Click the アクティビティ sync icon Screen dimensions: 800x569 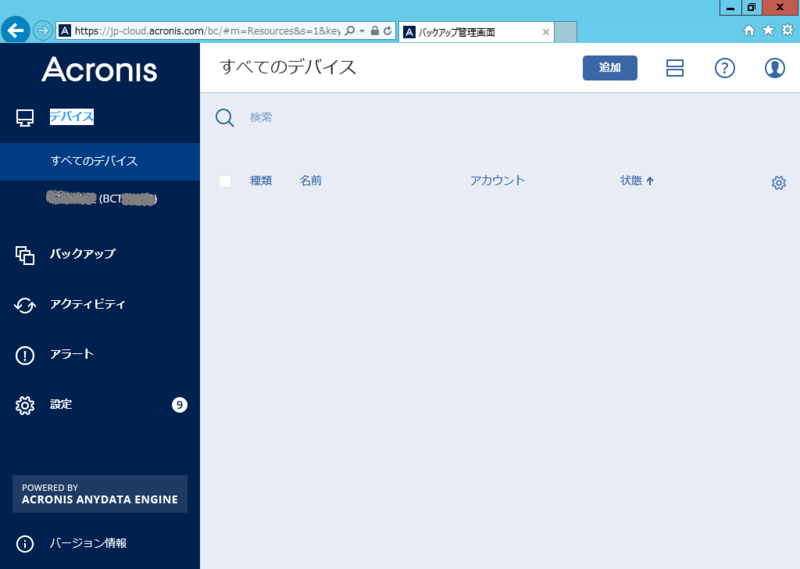(25, 305)
